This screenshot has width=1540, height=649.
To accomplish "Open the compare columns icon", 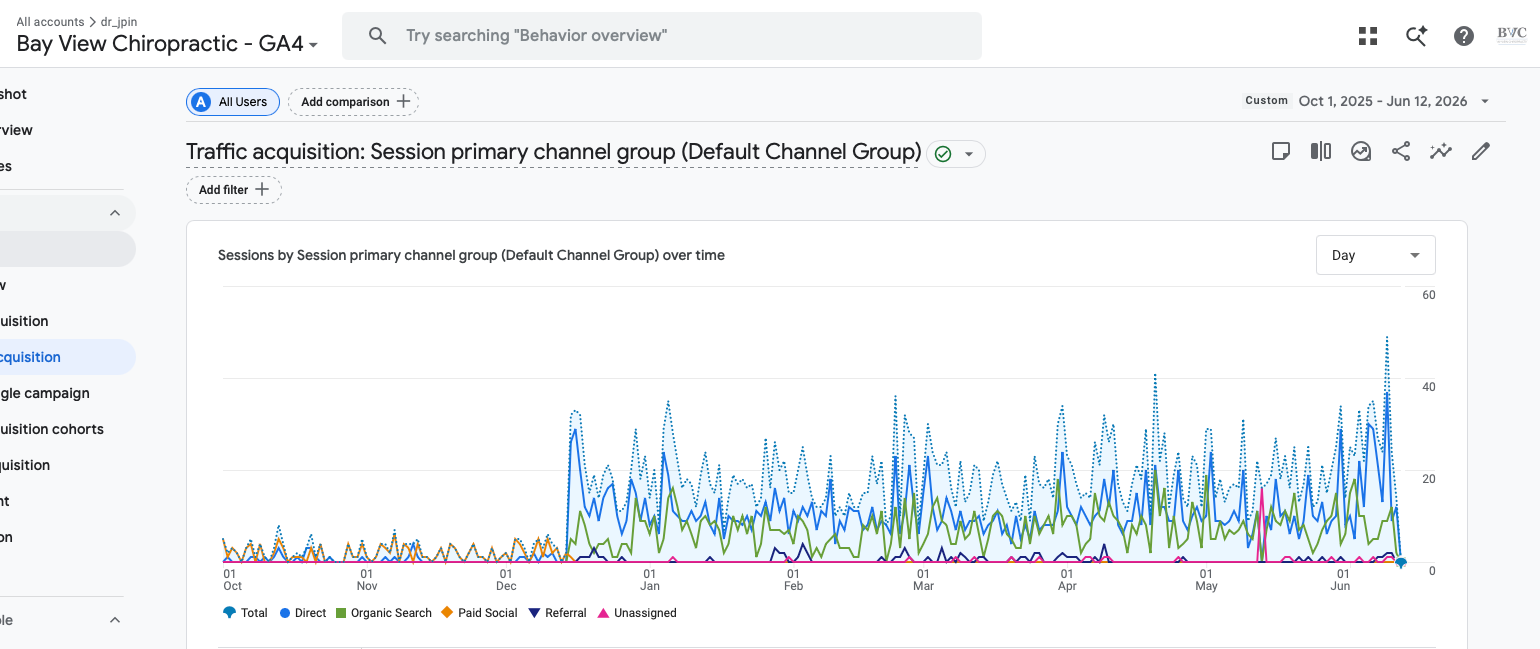I will 1321,151.
